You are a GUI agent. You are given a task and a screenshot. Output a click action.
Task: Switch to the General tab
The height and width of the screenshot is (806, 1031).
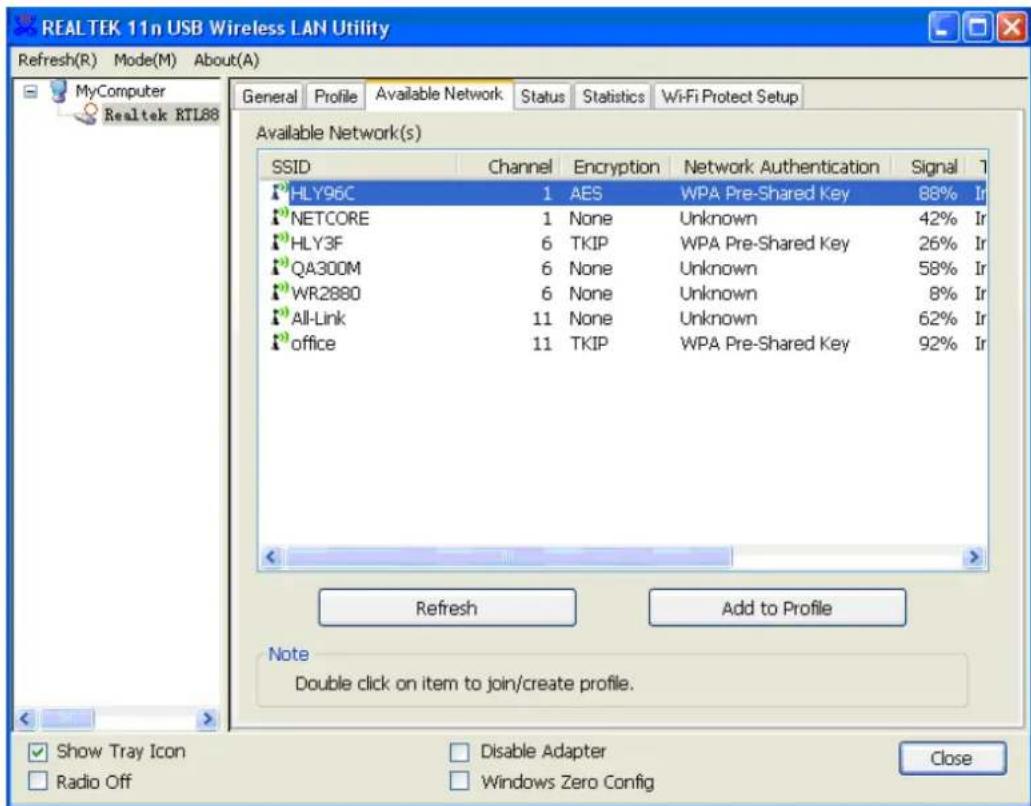[x=270, y=97]
